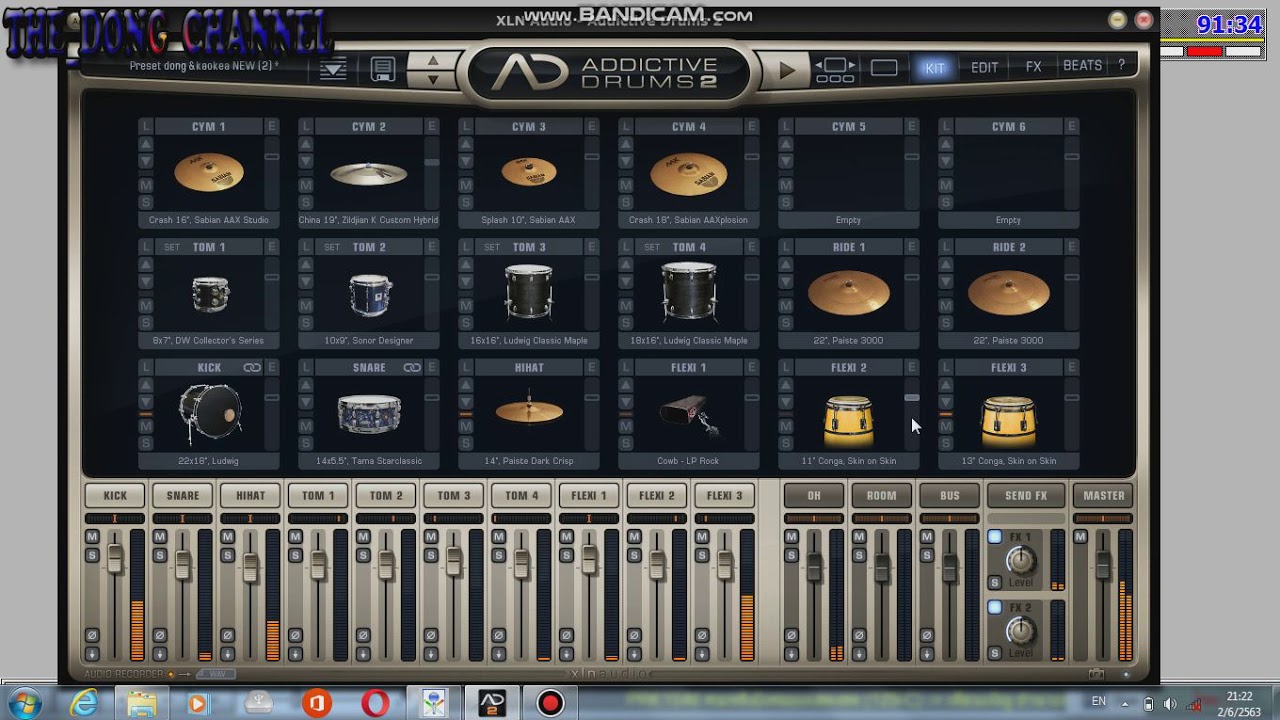Start playback with the Play button
This screenshot has height=720, width=1280.
pos(787,70)
